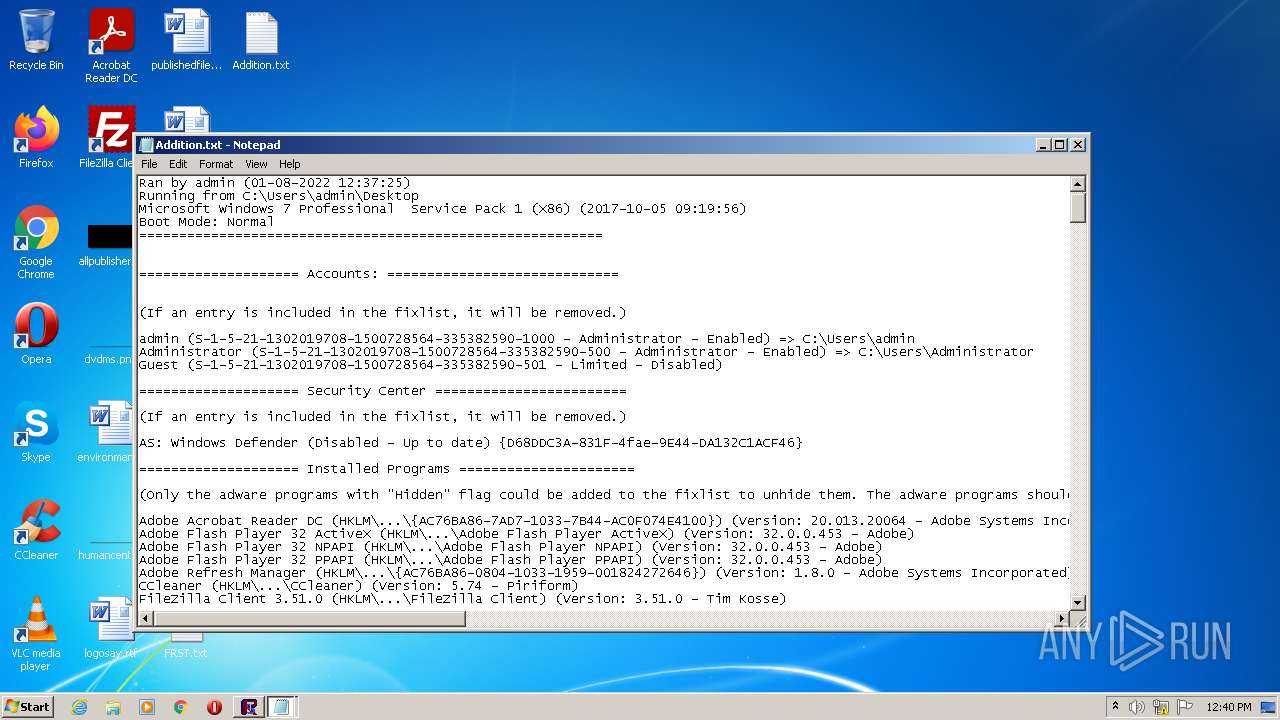Open the View menu in Notepad
This screenshot has height=720, width=1280.
(x=256, y=164)
